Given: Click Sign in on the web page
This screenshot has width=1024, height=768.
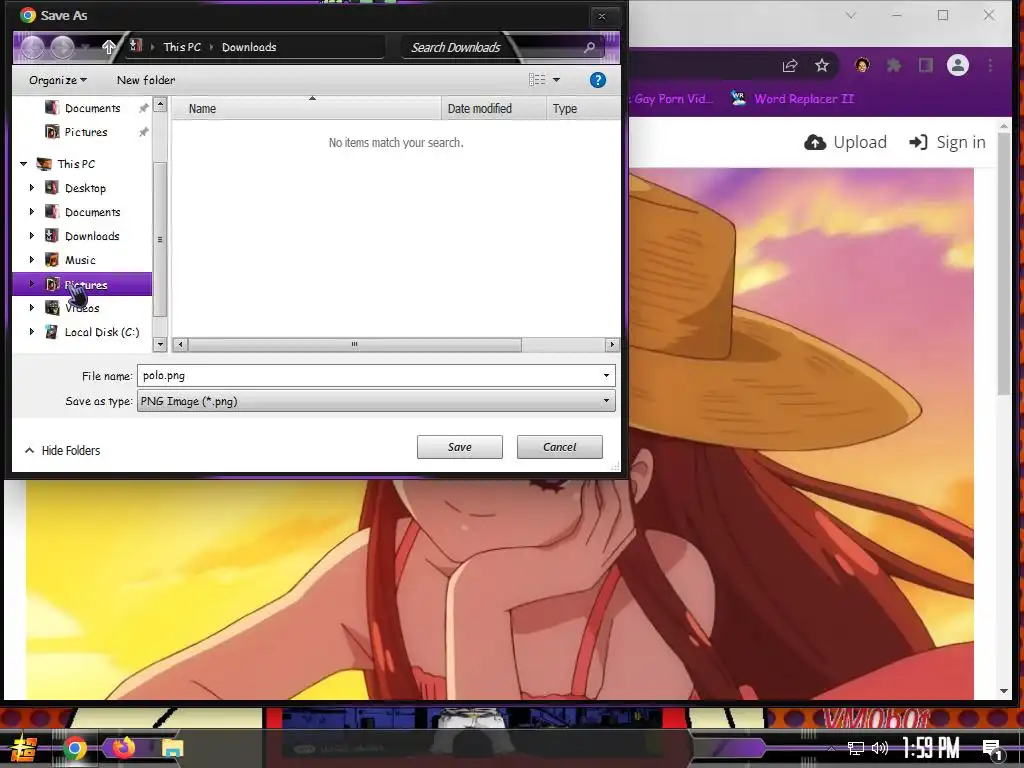Looking at the screenshot, I should pyautogui.click(x=948, y=142).
